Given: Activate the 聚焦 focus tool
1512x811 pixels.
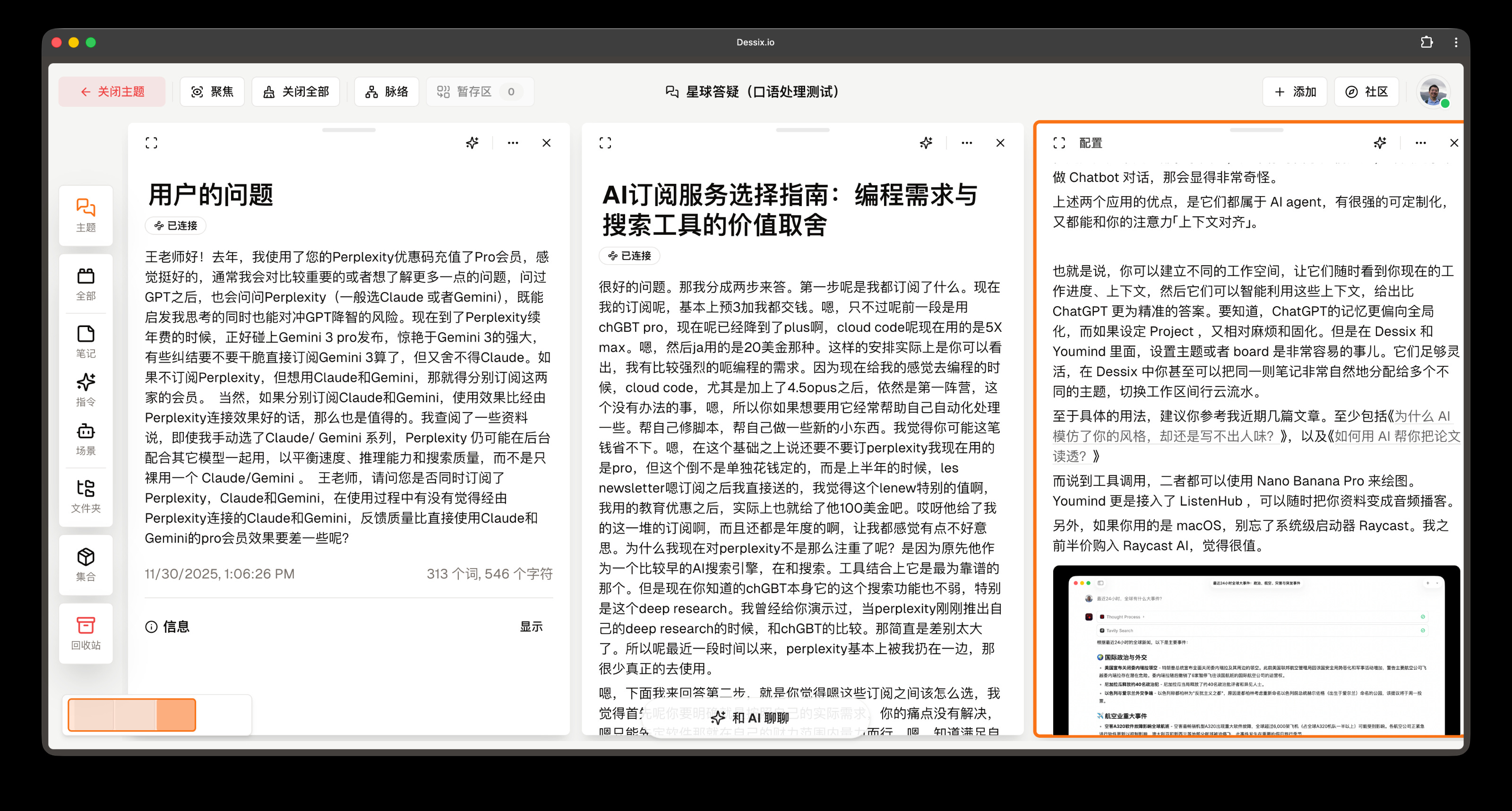Looking at the screenshot, I should pos(212,91).
